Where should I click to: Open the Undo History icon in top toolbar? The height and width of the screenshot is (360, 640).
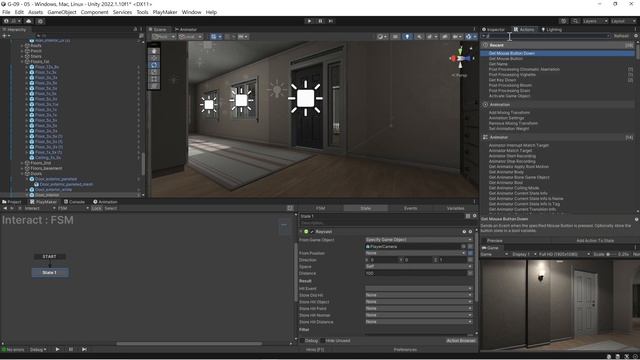(x=564, y=21)
